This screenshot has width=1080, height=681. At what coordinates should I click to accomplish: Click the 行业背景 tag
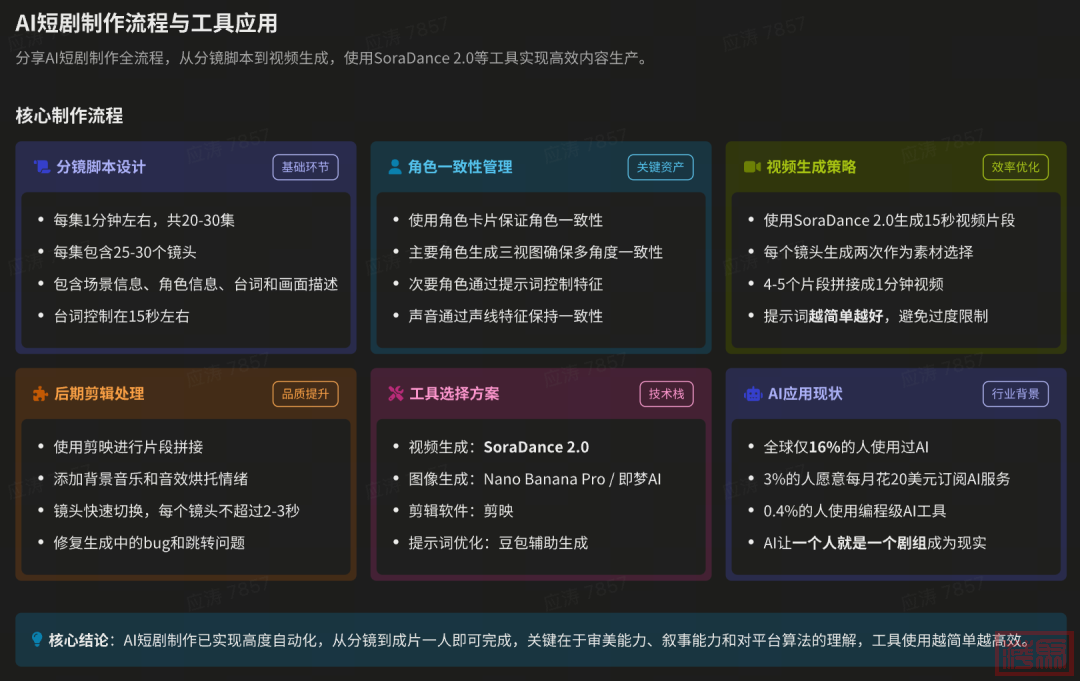click(x=1015, y=394)
